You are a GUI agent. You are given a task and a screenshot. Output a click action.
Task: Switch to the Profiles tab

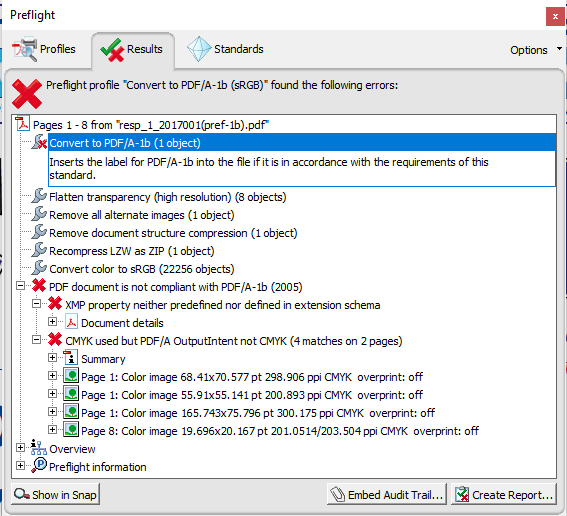pos(44,49)
